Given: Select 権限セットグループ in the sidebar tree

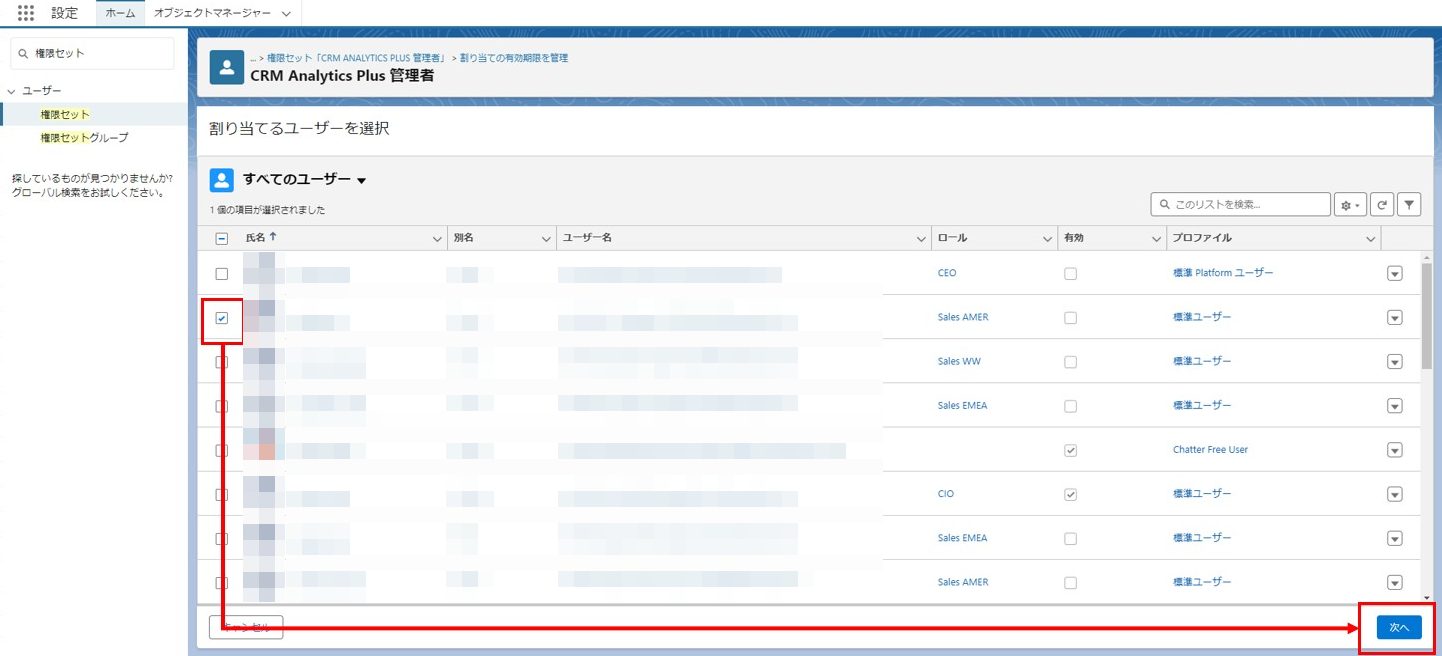Looking at the screenshot, I should (x=84, y=137).
